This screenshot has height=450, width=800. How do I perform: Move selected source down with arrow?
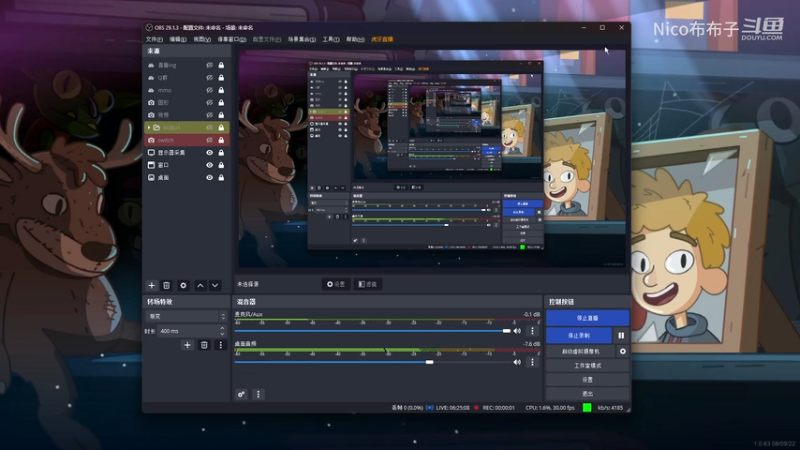click(215, 285)
